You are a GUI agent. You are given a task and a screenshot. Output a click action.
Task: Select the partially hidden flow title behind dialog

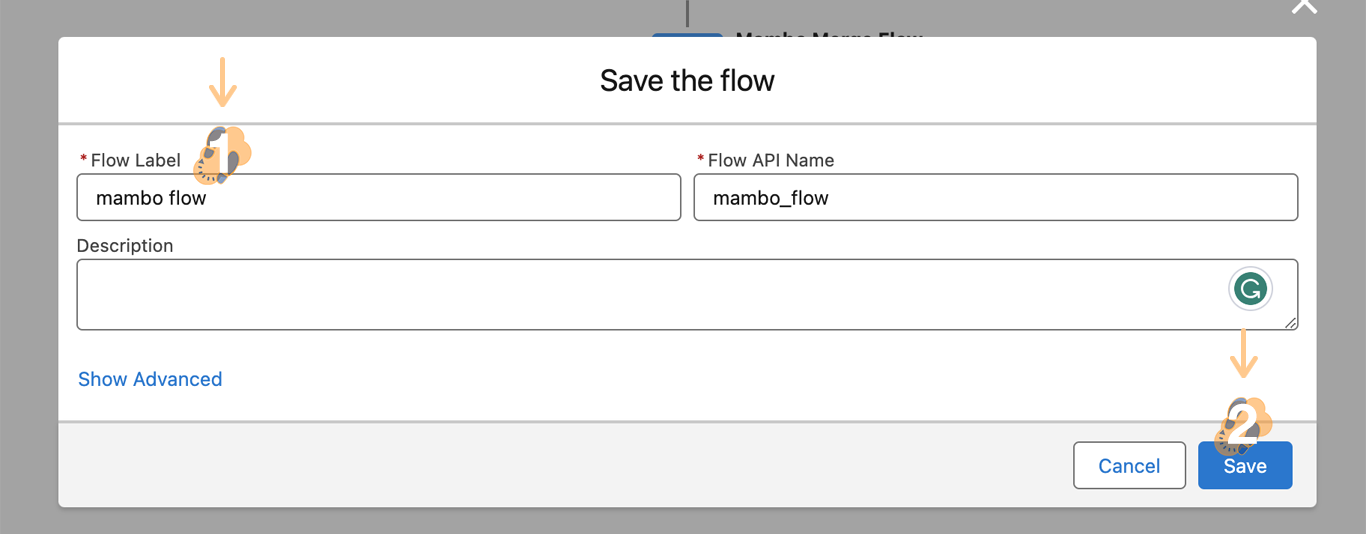tap(828, 36)
